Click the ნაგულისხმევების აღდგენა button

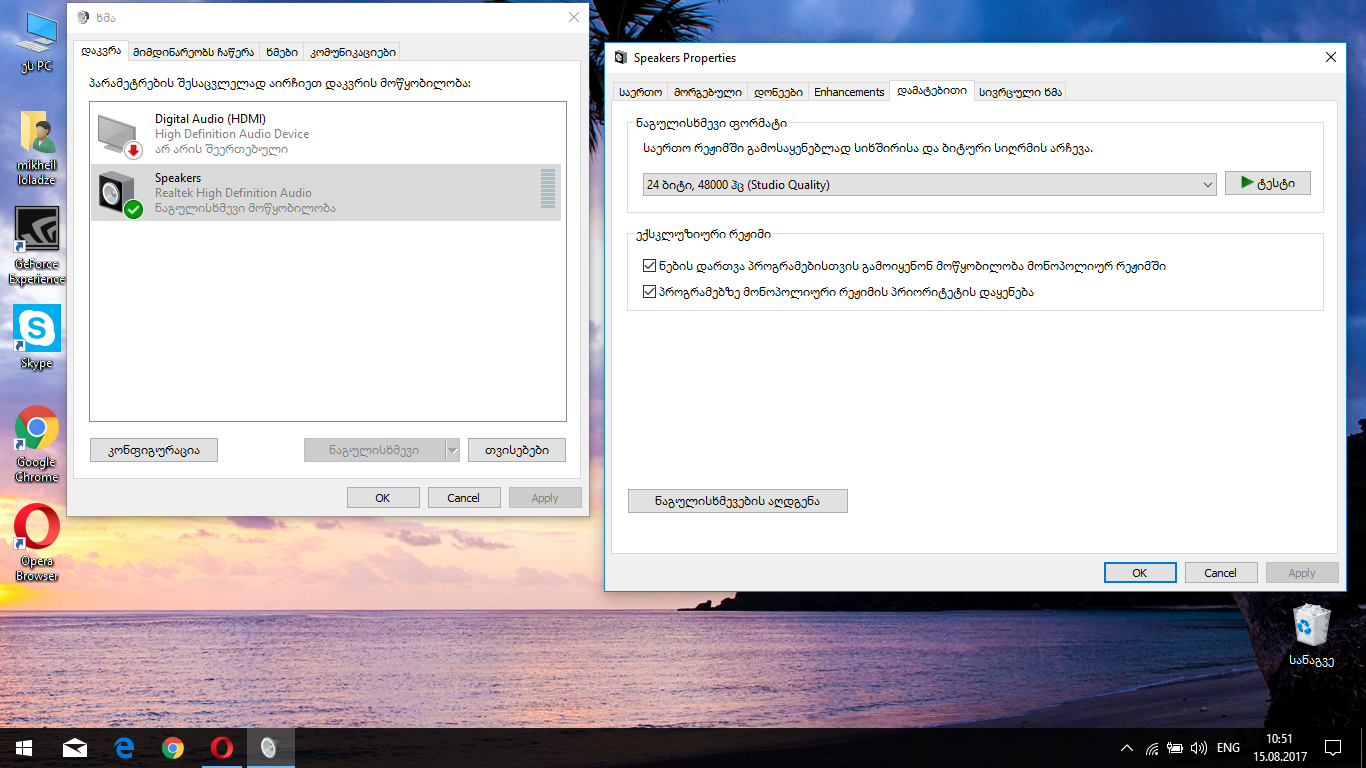coord(738,501)
